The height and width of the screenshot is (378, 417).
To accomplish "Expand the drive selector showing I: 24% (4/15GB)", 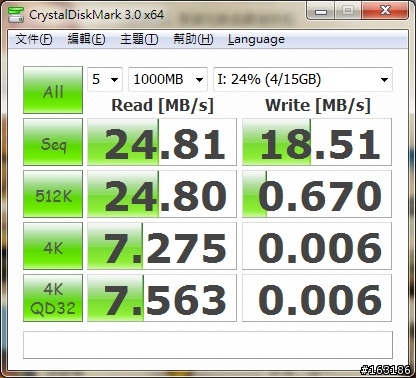I will coord(303,79).
